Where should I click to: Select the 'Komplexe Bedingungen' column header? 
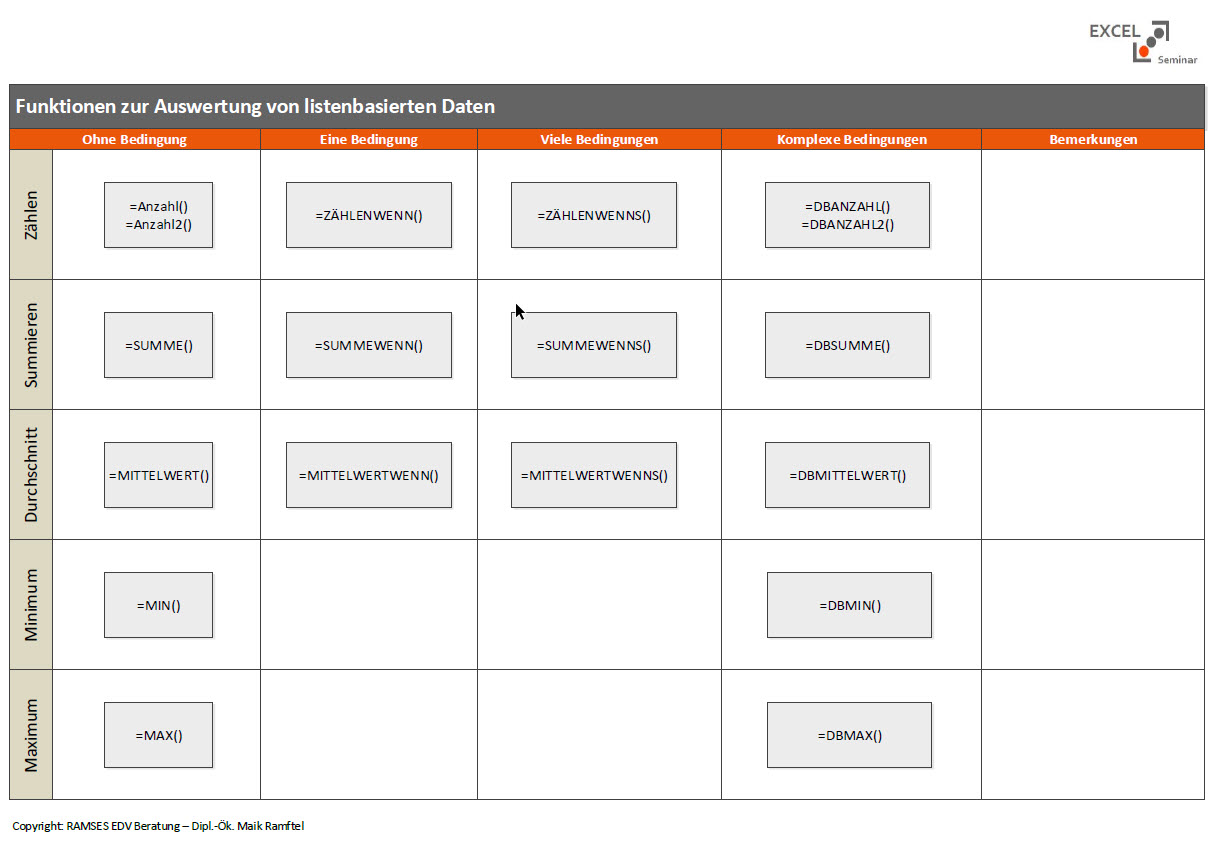click(851, 140)
